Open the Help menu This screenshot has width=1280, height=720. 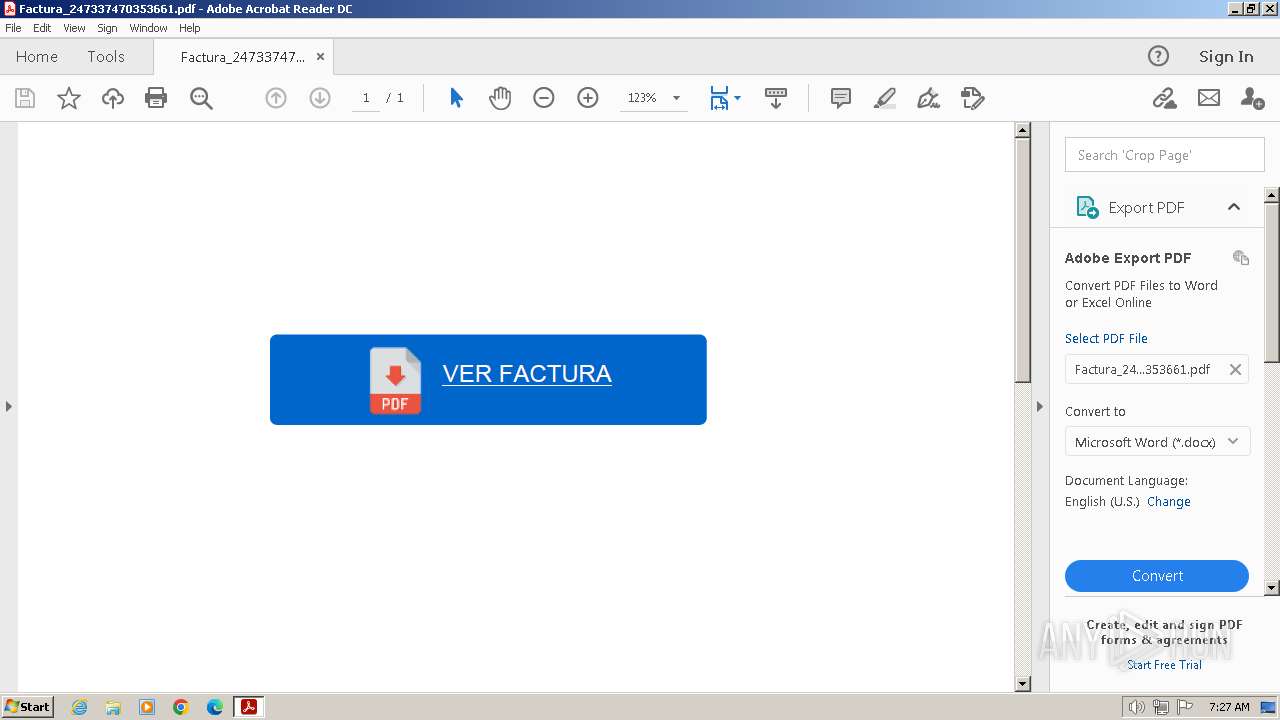click(x=190, y=28)
